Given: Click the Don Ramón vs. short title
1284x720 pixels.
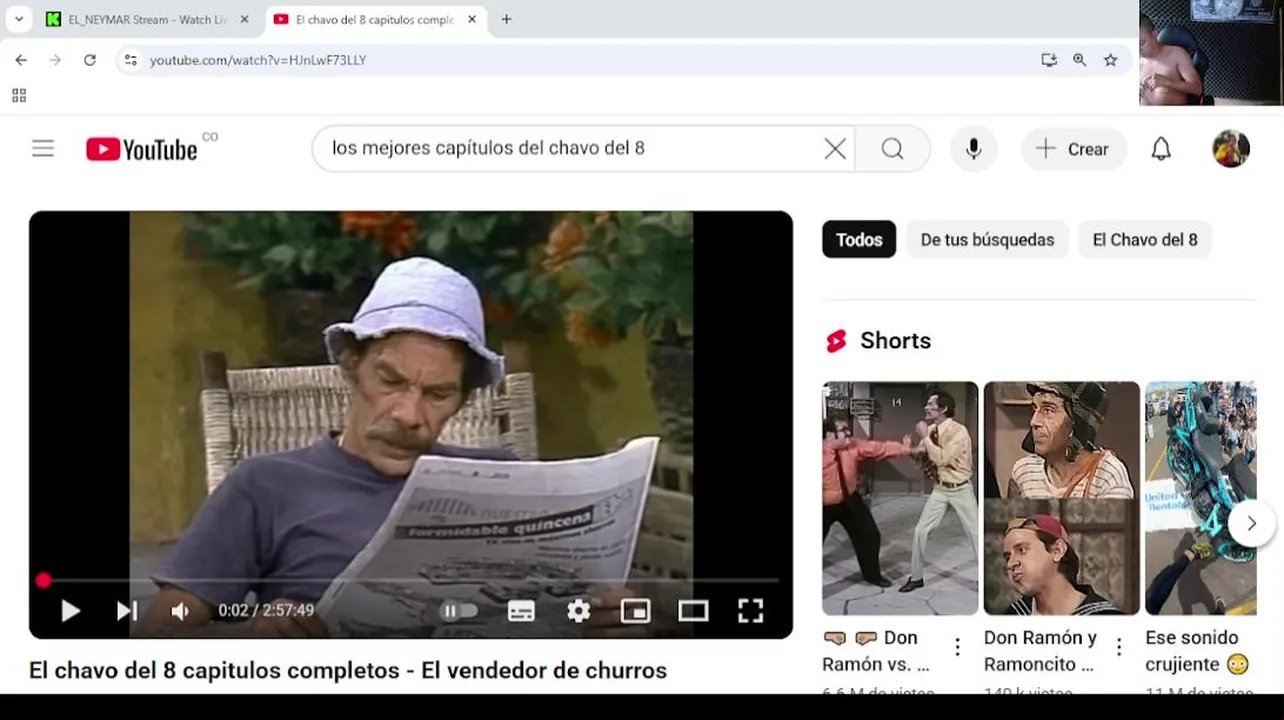Looking at the screenshot, I should [x=876, y=651].
